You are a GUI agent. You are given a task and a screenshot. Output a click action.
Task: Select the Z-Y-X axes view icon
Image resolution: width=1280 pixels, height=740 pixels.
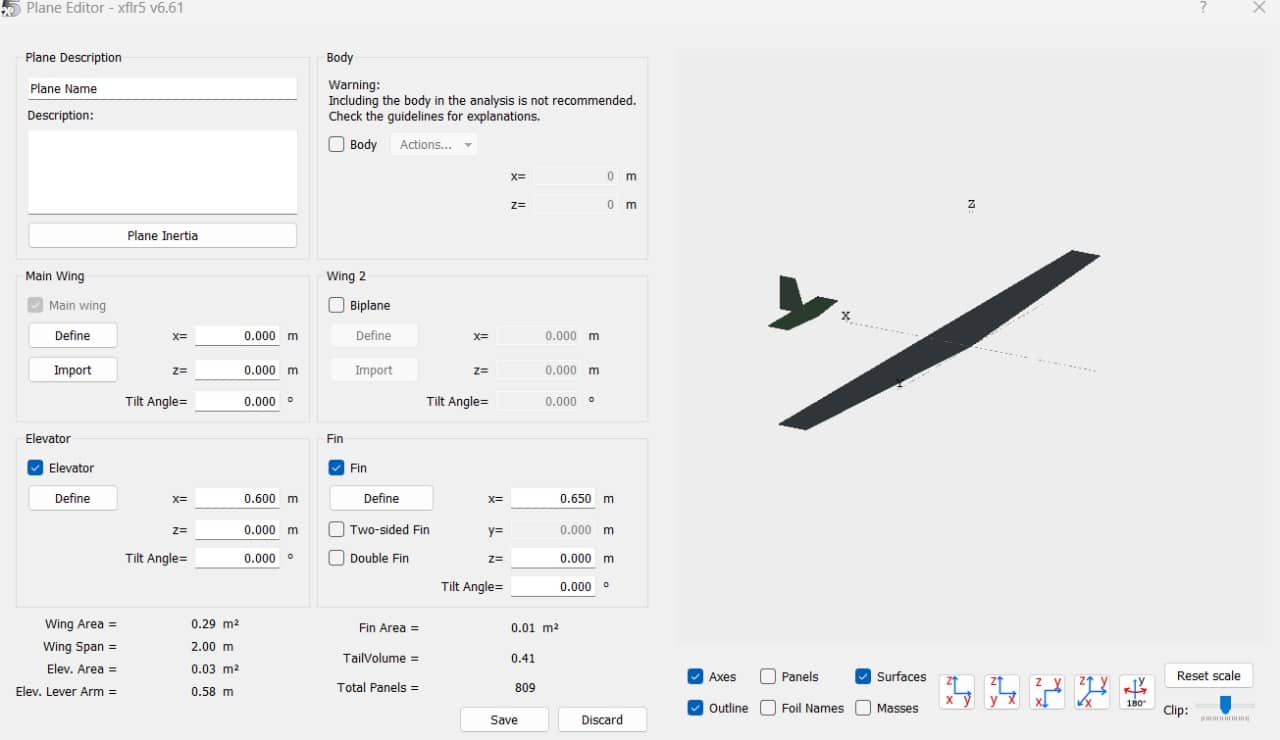coord(1002,692)
